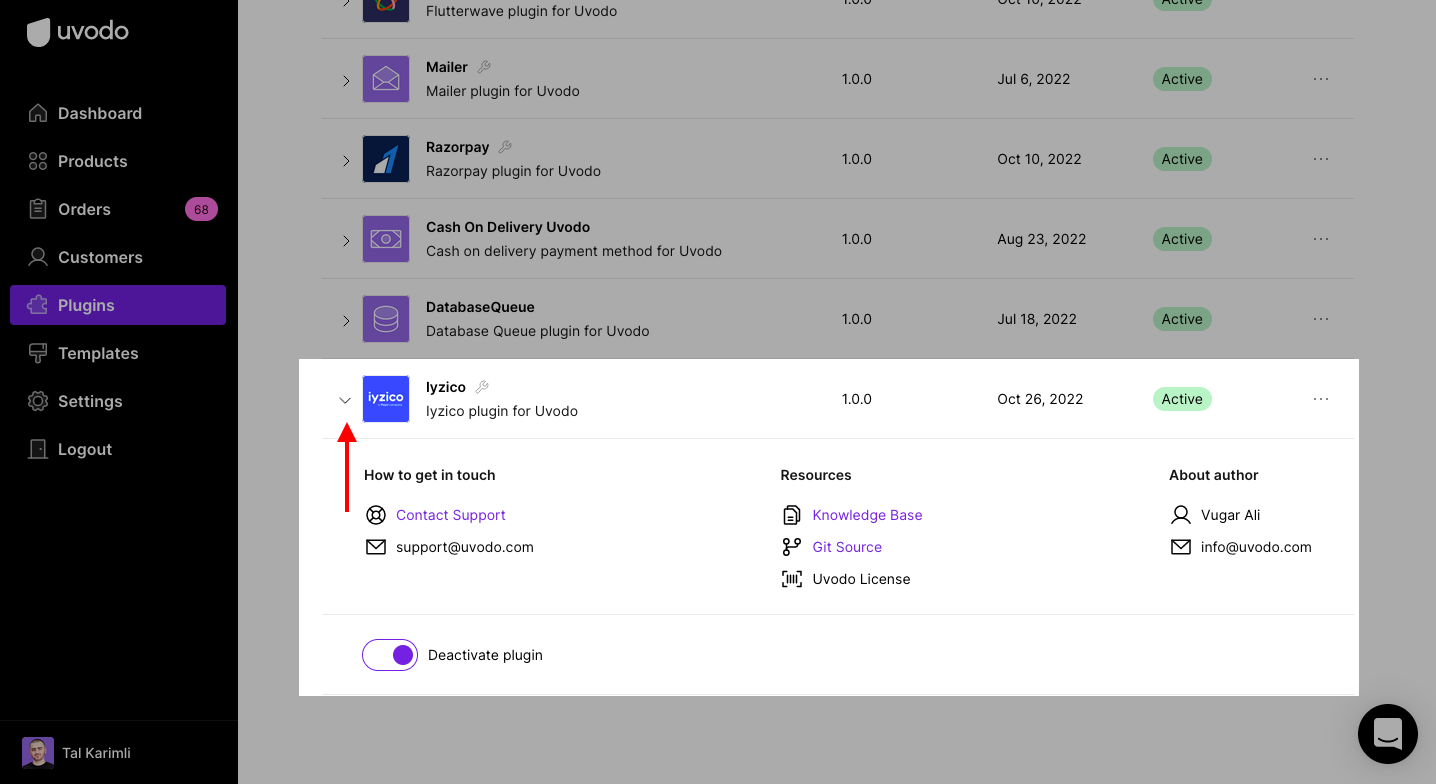Open Dashboard from the sidebar
The image size is (1436, 784).
(x=118, y=113)
